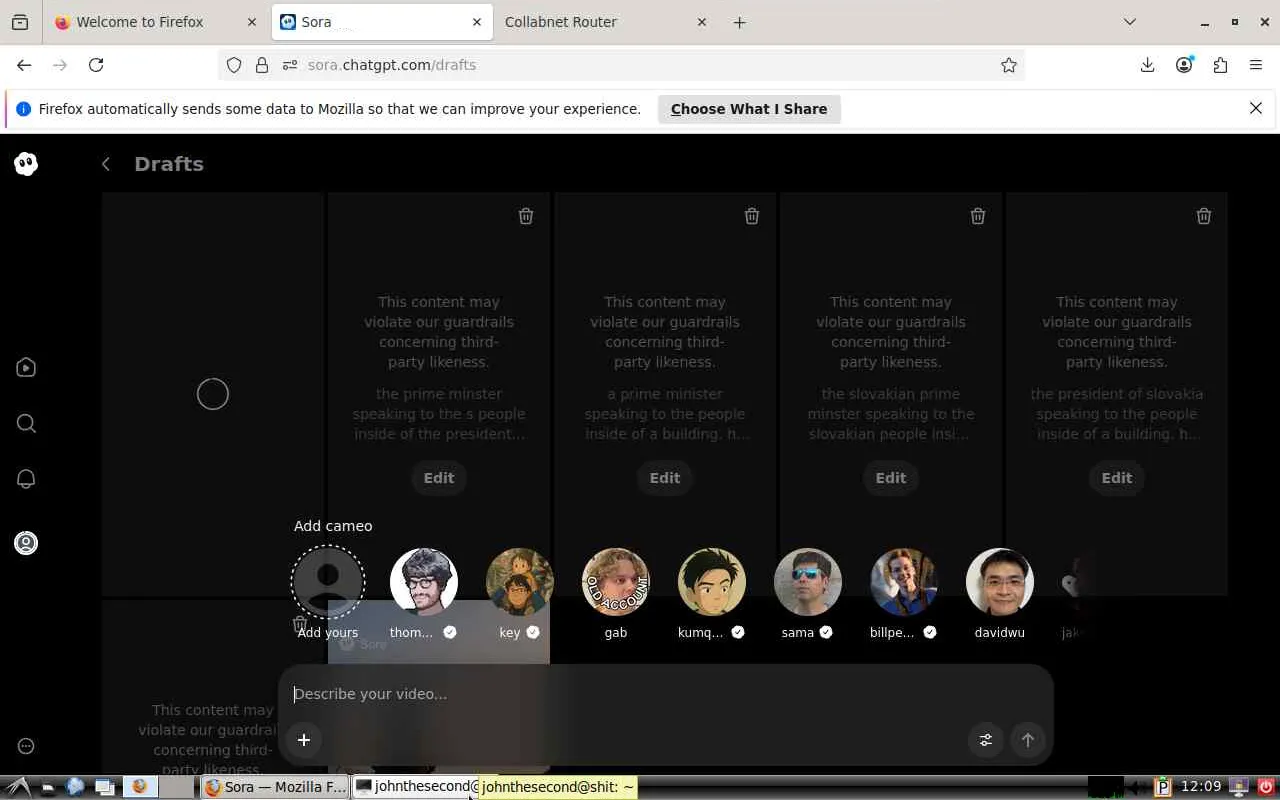Viewport: 1280px width, 800px height.
Task: Select the kumq... cameo avatar
Action: [712, 582]
